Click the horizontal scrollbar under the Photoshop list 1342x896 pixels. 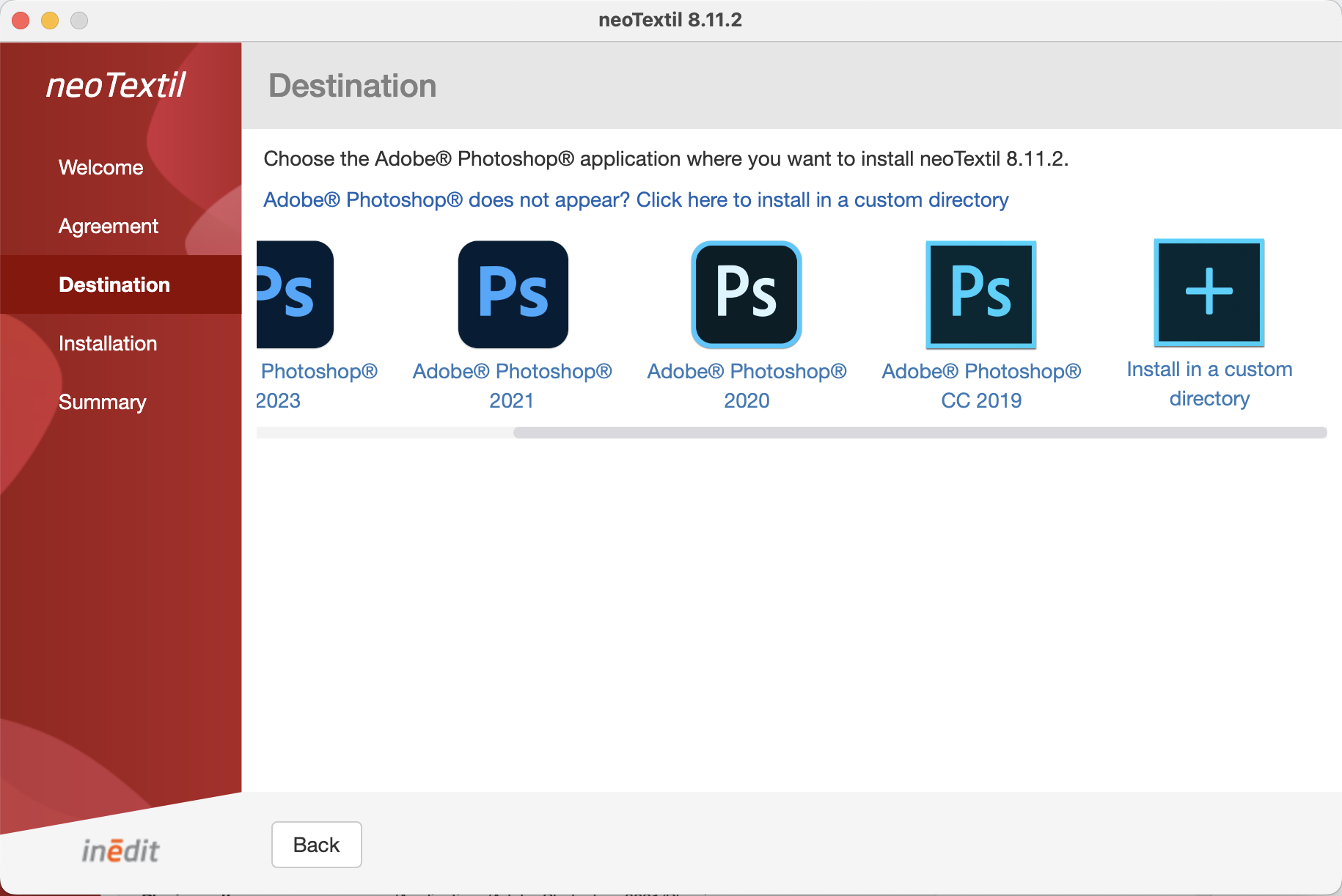click(x=920, y=433)
